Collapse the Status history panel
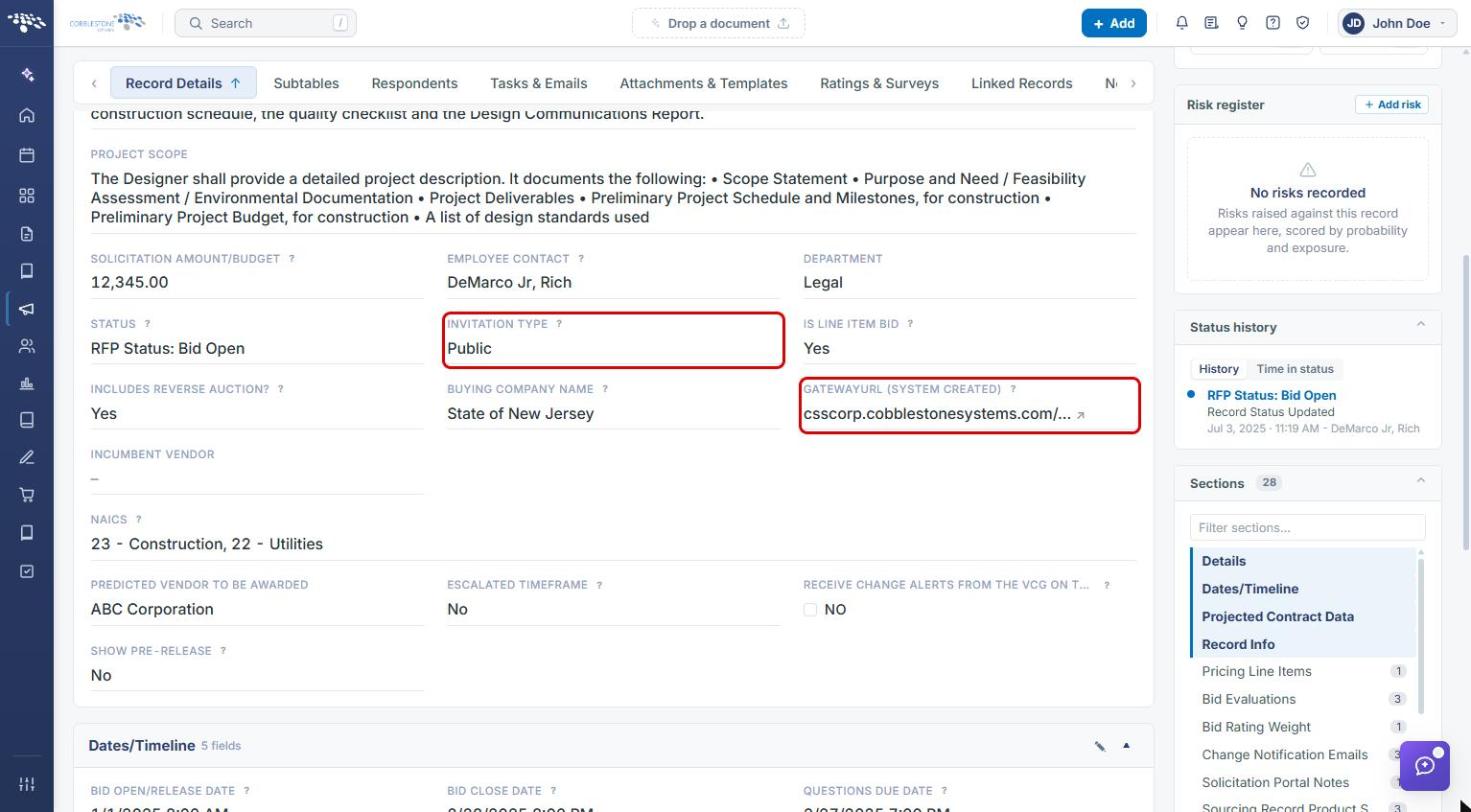 1420,325
